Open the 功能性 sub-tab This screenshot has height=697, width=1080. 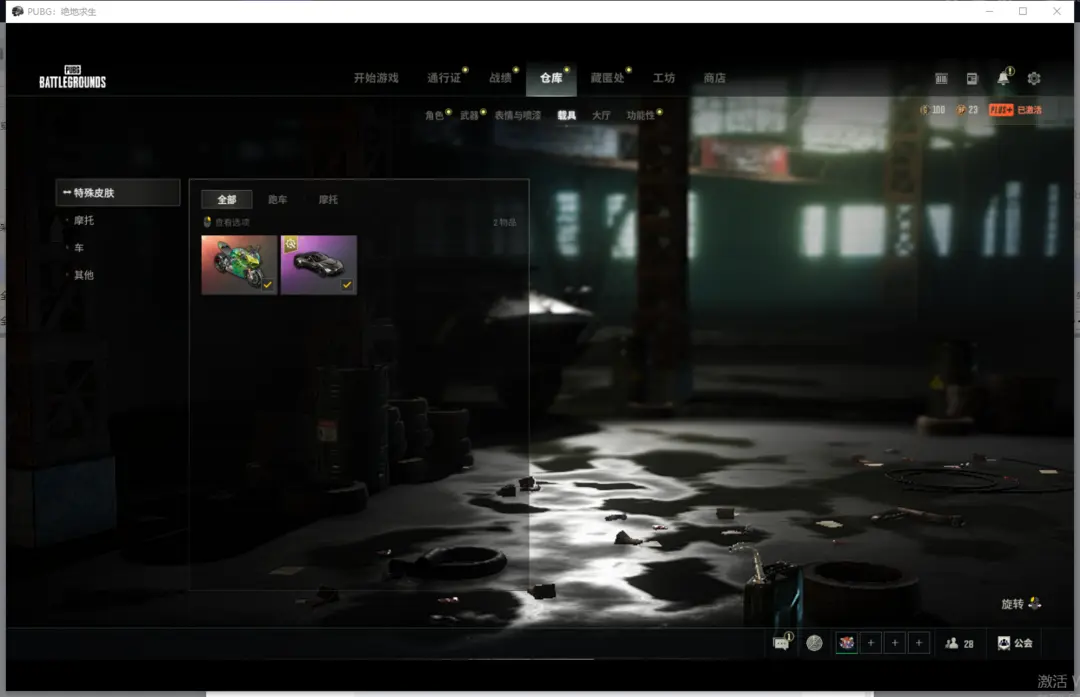tap(641, 115)
